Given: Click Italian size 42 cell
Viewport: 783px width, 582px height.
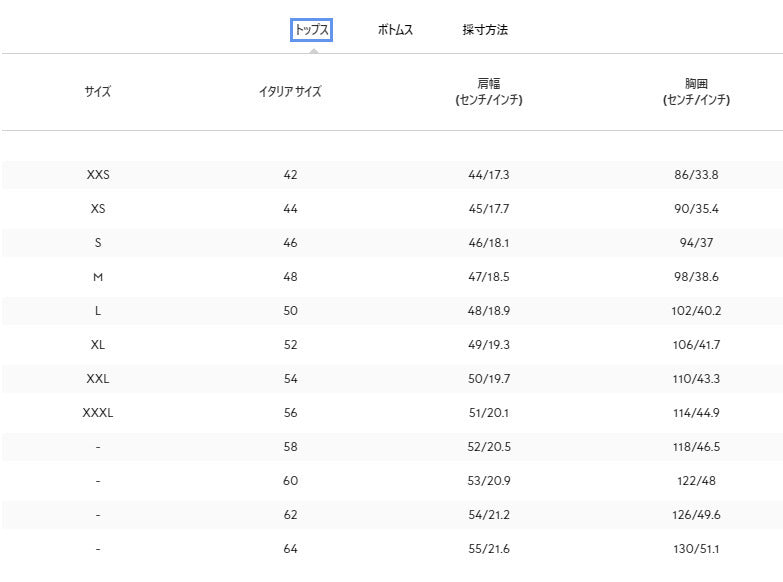Looking at the screenshot, I should 290,175.
